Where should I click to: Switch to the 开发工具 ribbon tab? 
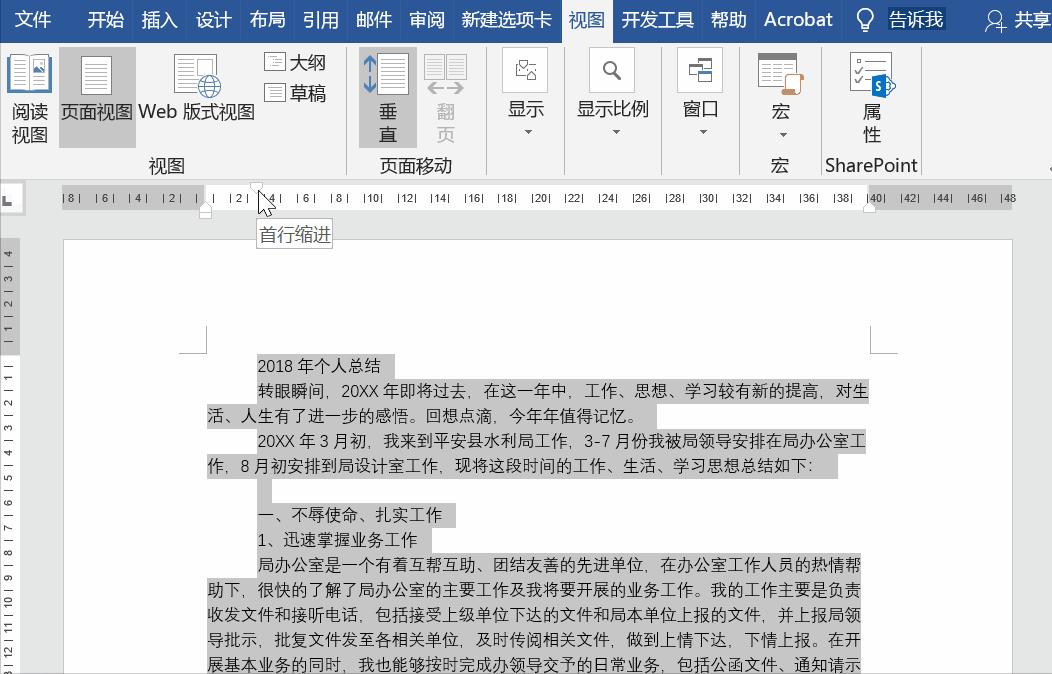point(657,19)
